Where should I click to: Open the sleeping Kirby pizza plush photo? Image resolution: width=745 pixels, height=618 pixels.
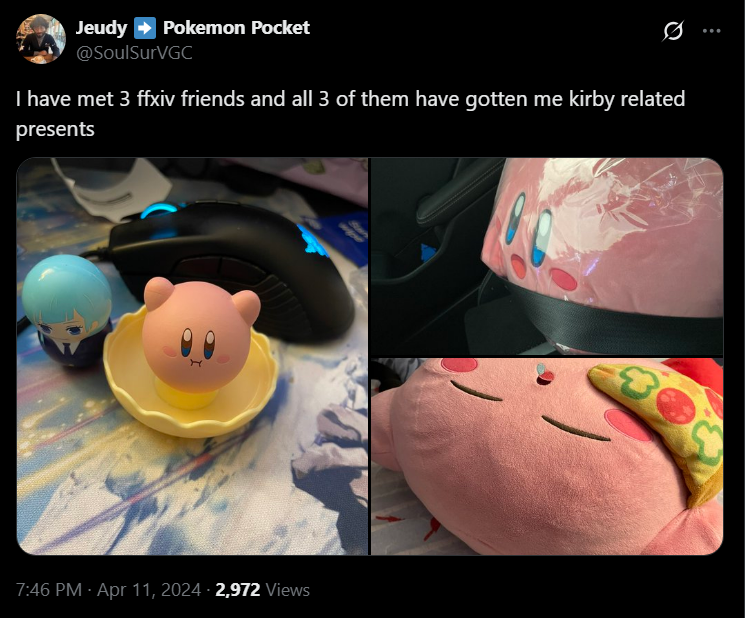click(547, 457)
